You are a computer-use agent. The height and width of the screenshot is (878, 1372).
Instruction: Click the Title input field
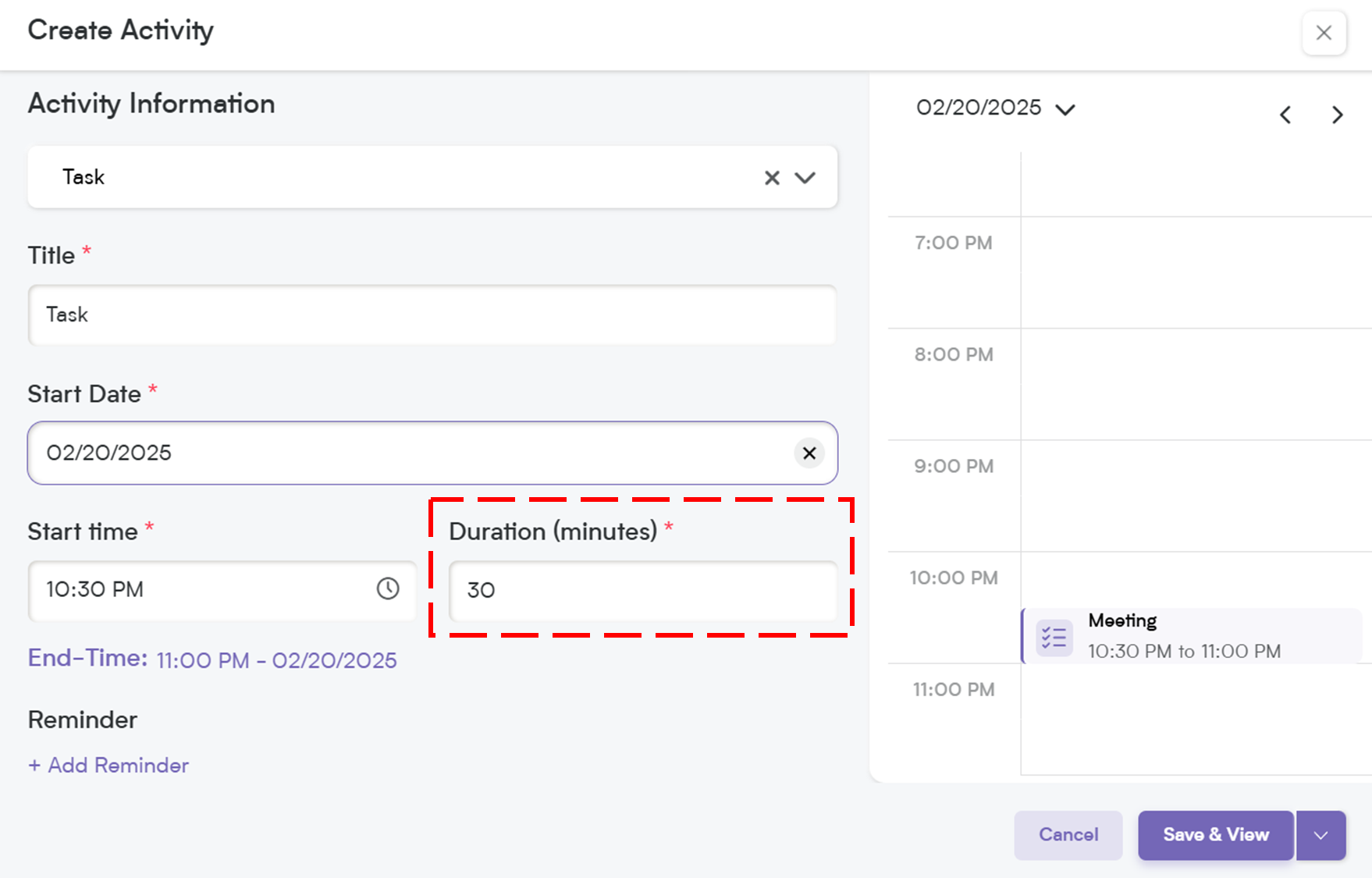click(432, 315)
